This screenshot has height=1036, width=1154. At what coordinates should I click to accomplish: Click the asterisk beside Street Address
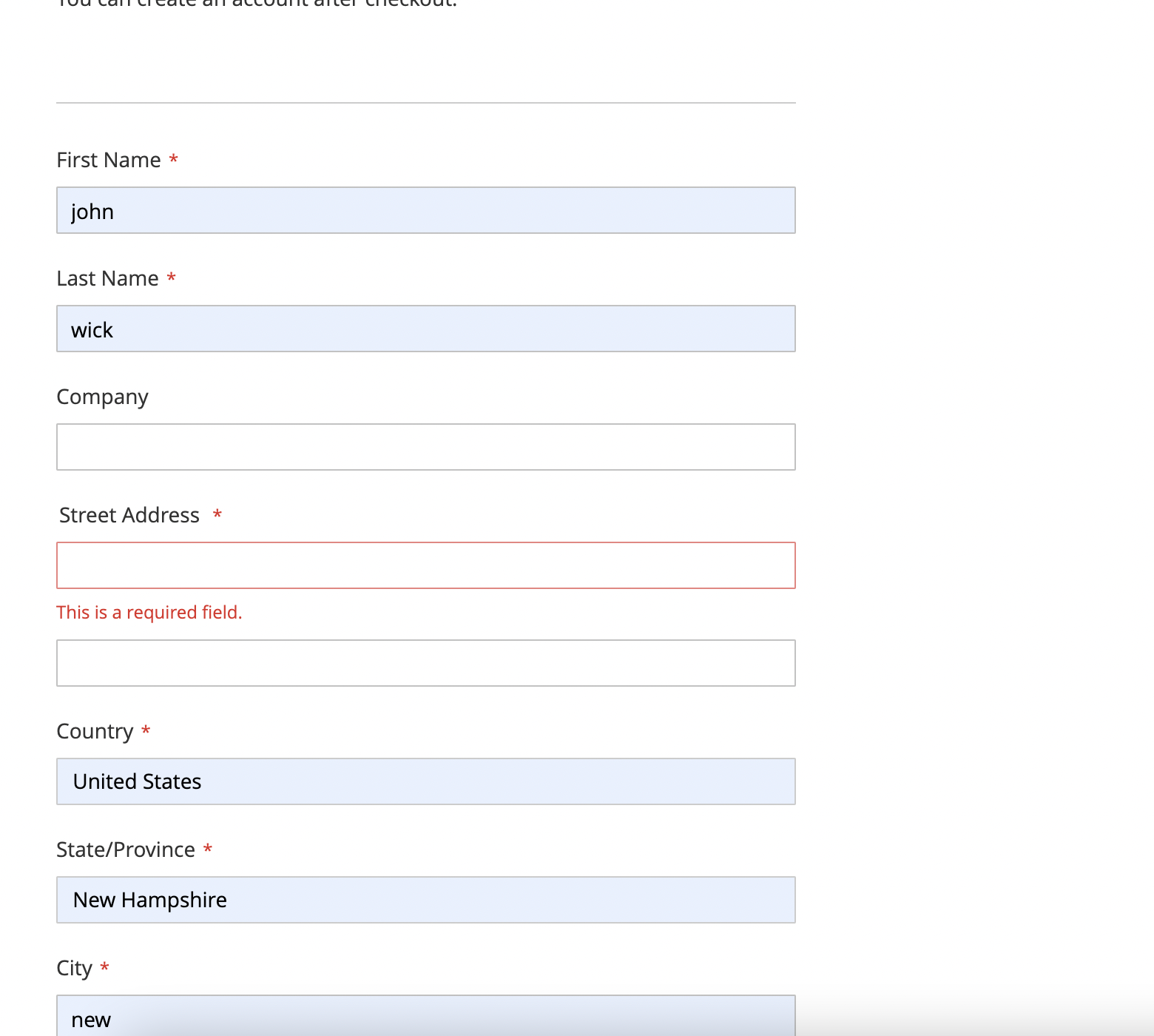click(217, 514)
